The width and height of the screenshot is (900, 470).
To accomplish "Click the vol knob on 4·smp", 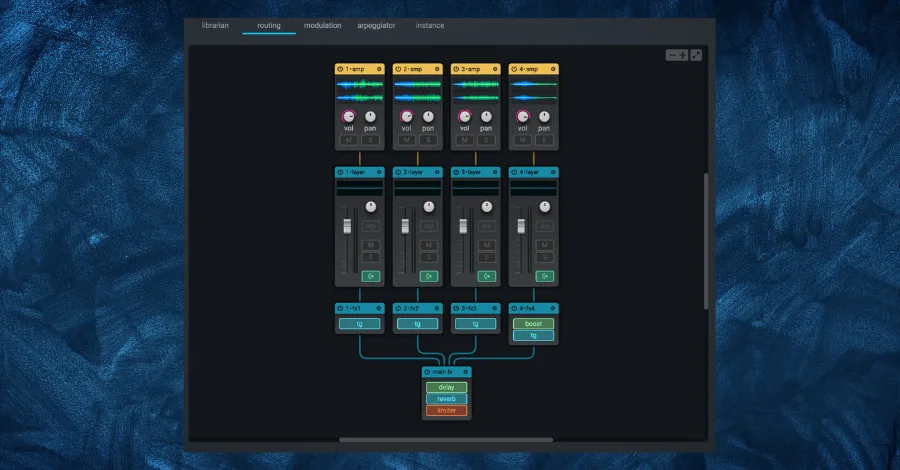I will tap(522, 116).
